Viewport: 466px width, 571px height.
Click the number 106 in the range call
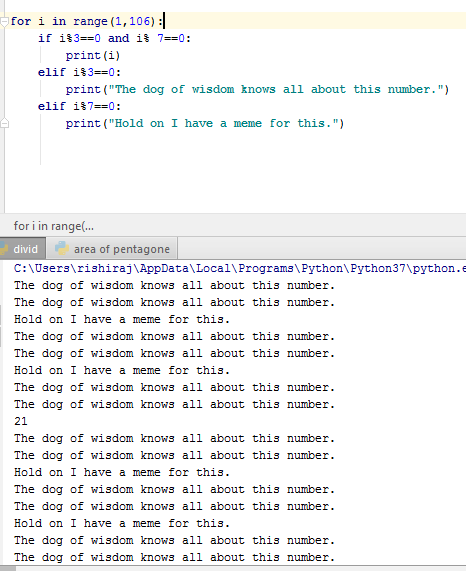139,21
